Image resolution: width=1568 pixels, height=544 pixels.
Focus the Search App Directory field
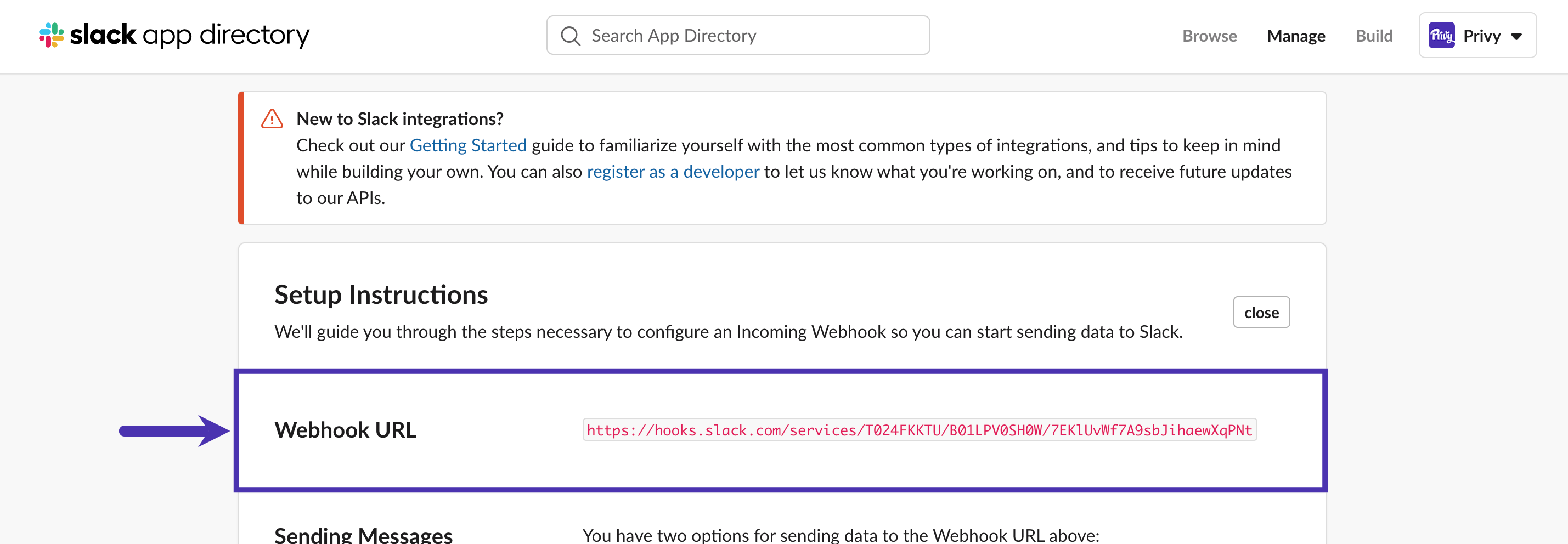pyautogui.click(x=738, y=36)
